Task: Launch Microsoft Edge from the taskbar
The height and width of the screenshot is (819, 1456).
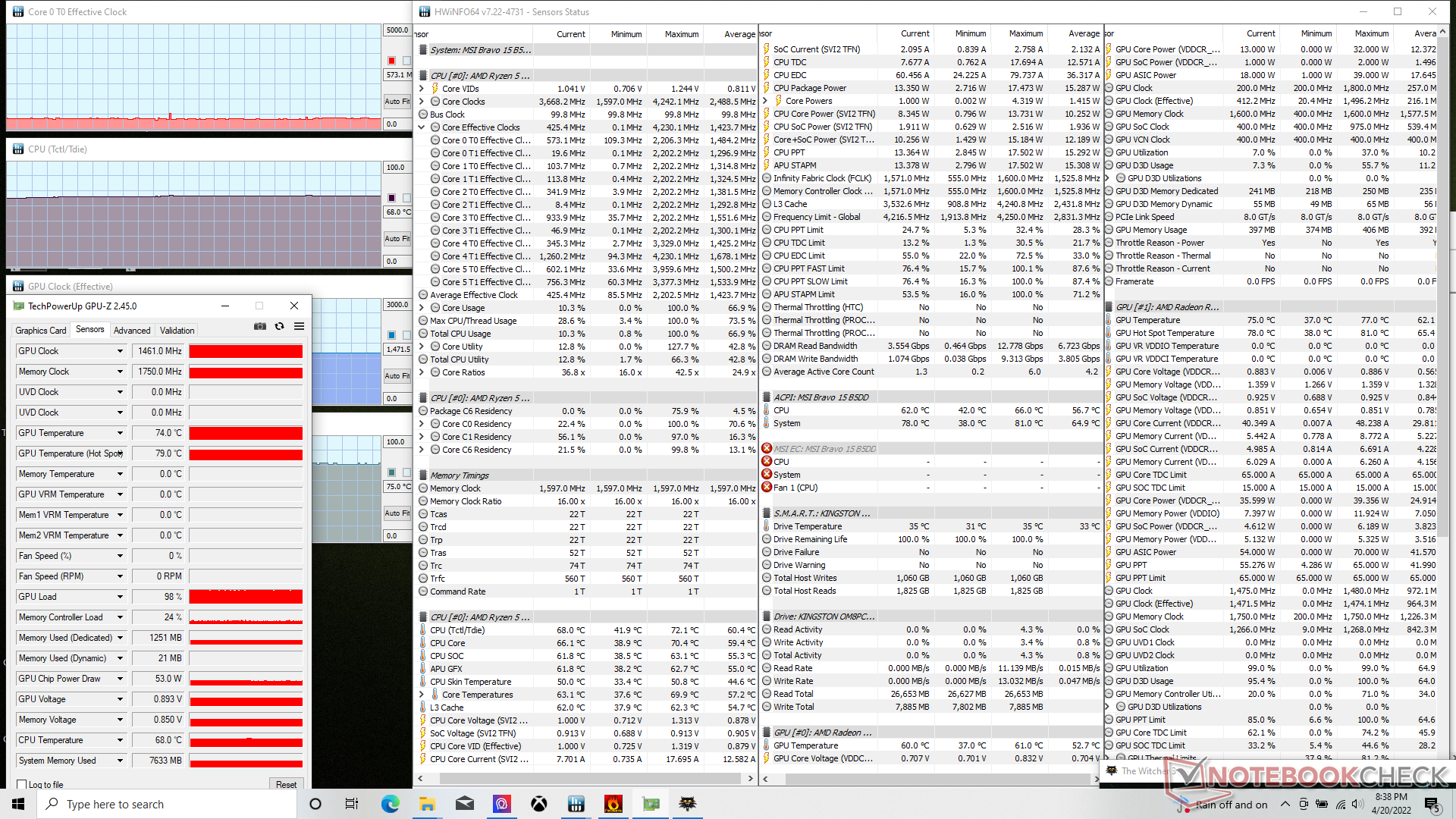Action: click(390, 804)
